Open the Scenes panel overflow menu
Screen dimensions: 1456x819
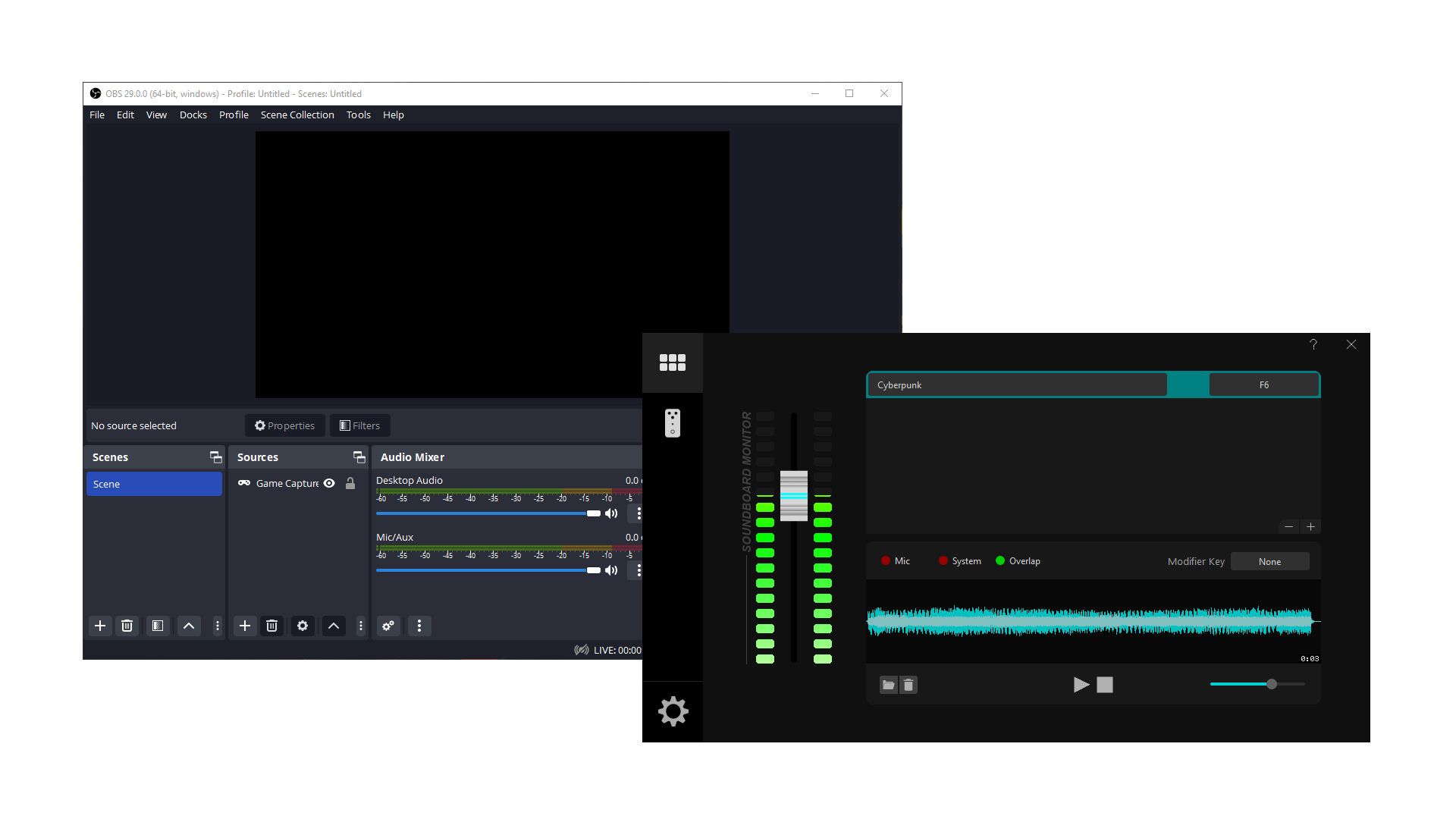[217, 626]
